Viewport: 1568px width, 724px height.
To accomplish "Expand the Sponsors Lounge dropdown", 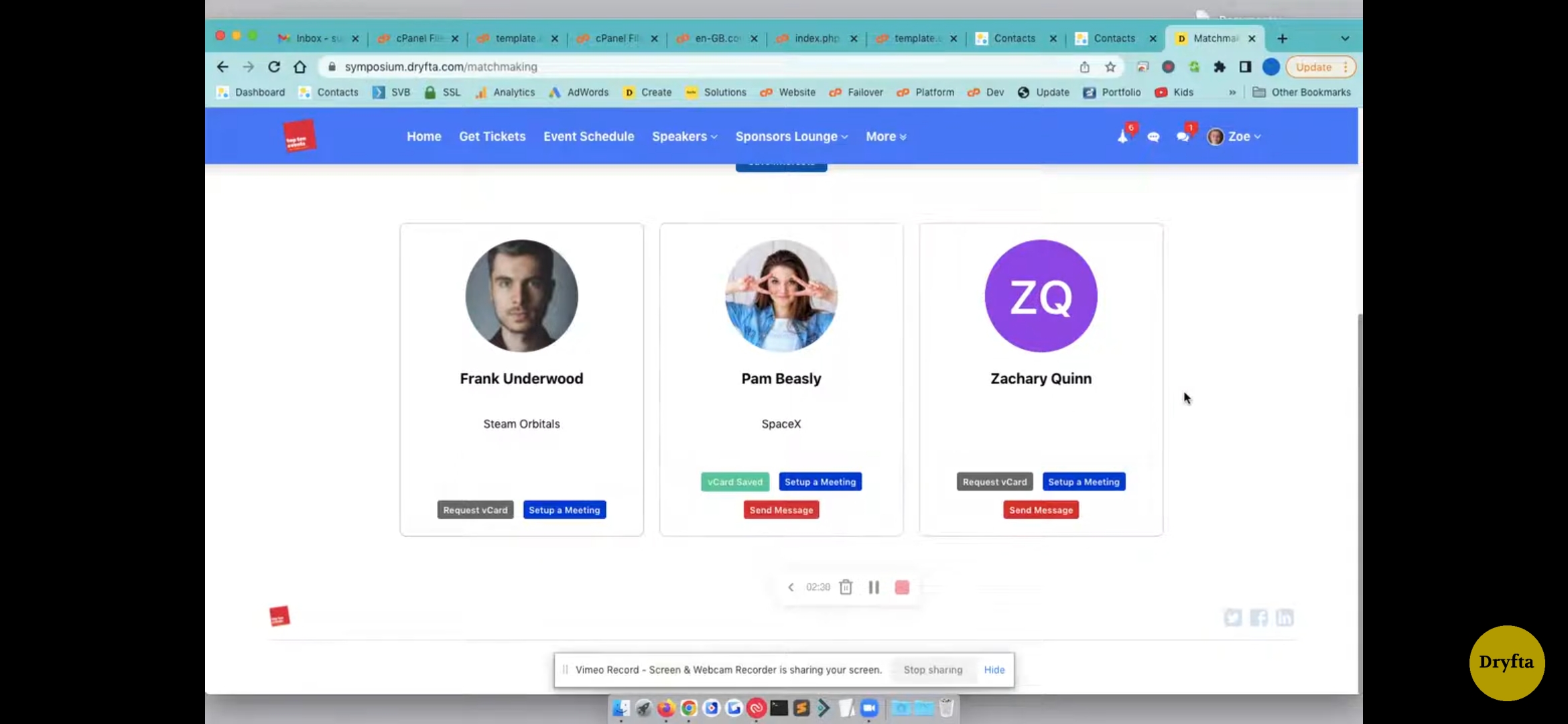I will click(x=791, y=136).
